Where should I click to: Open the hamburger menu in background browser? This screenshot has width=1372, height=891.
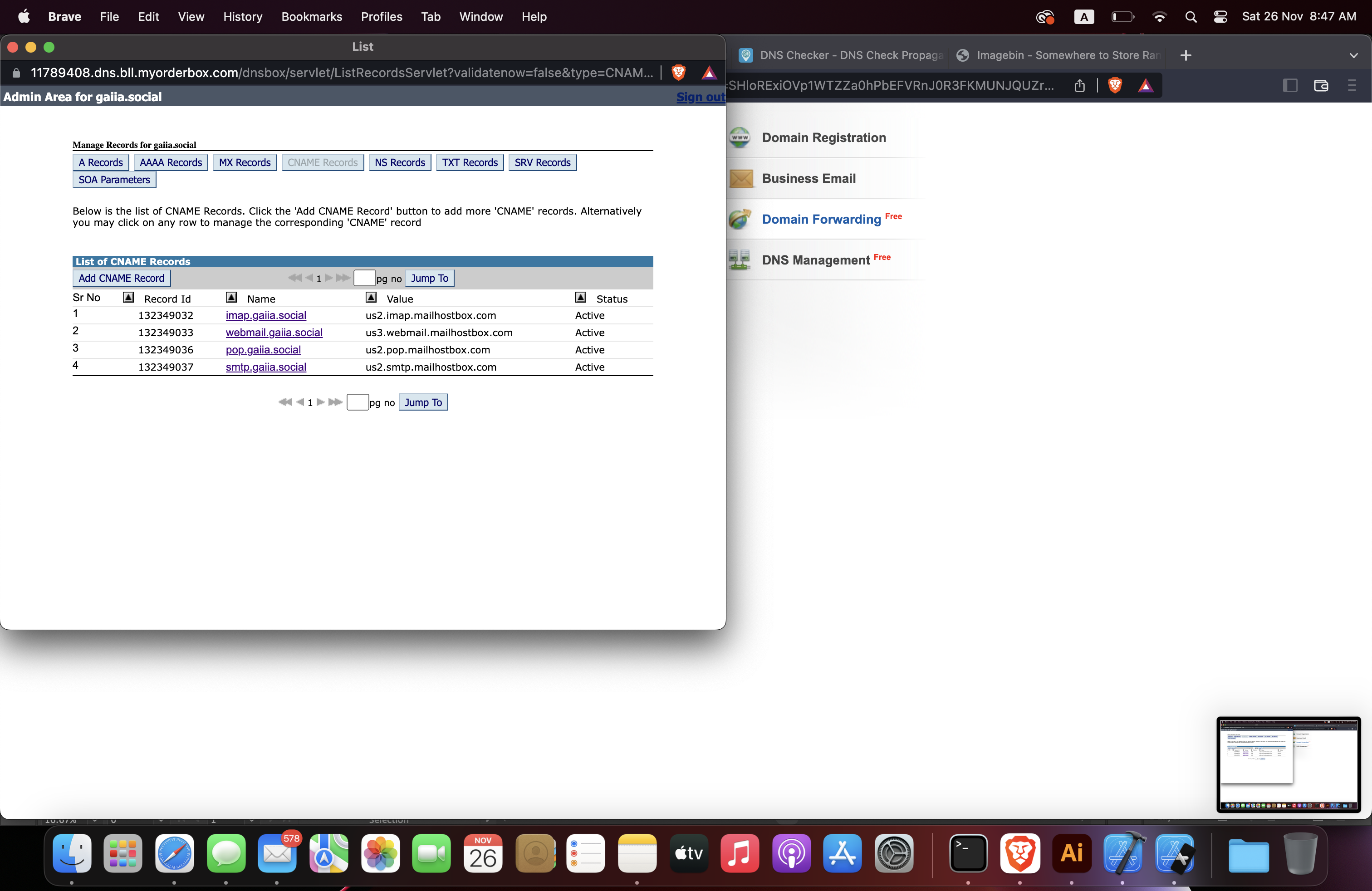click(x=1352, y=86)
